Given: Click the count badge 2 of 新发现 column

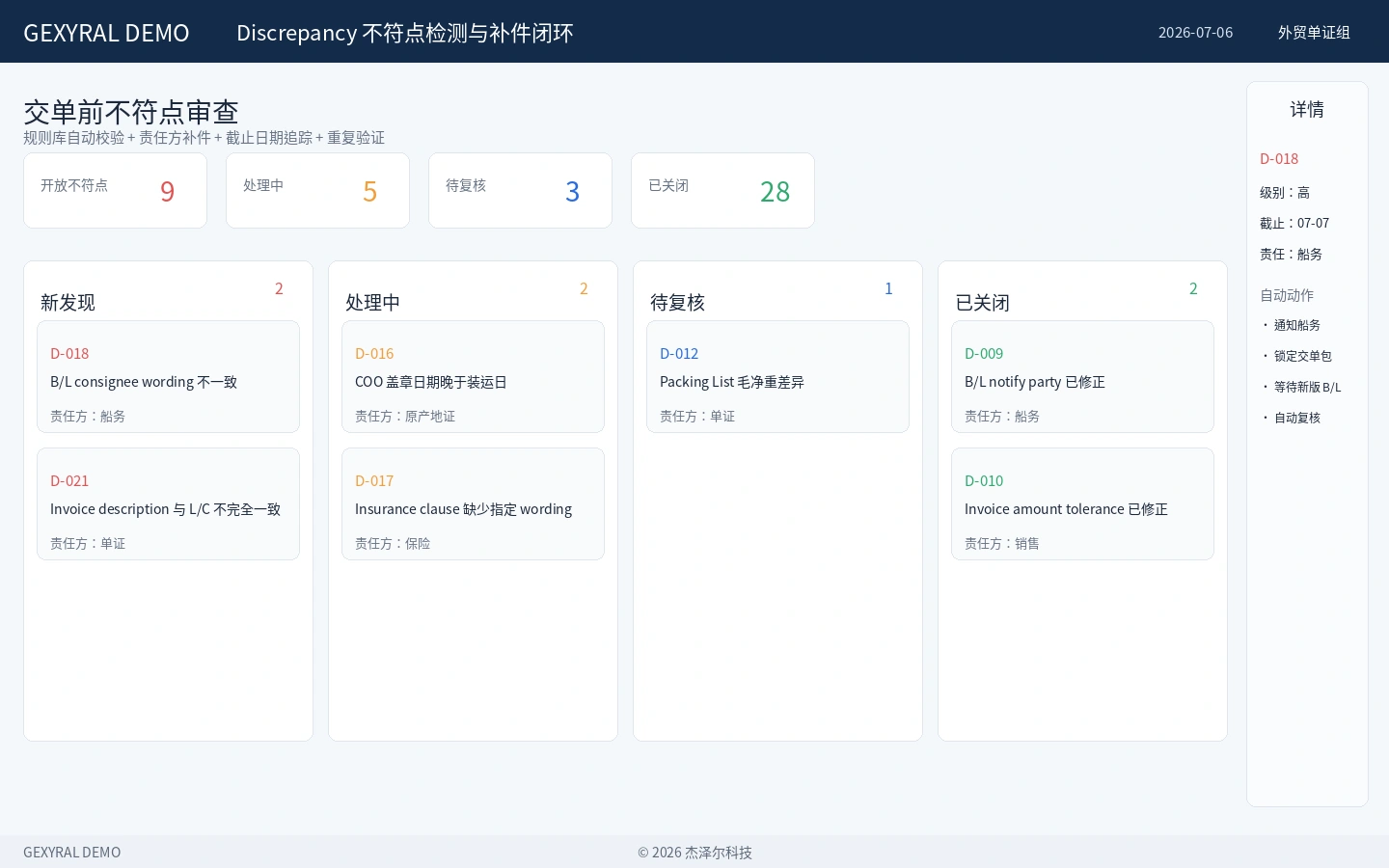Looking at the screenshot, I should click(x=279, y=288).
